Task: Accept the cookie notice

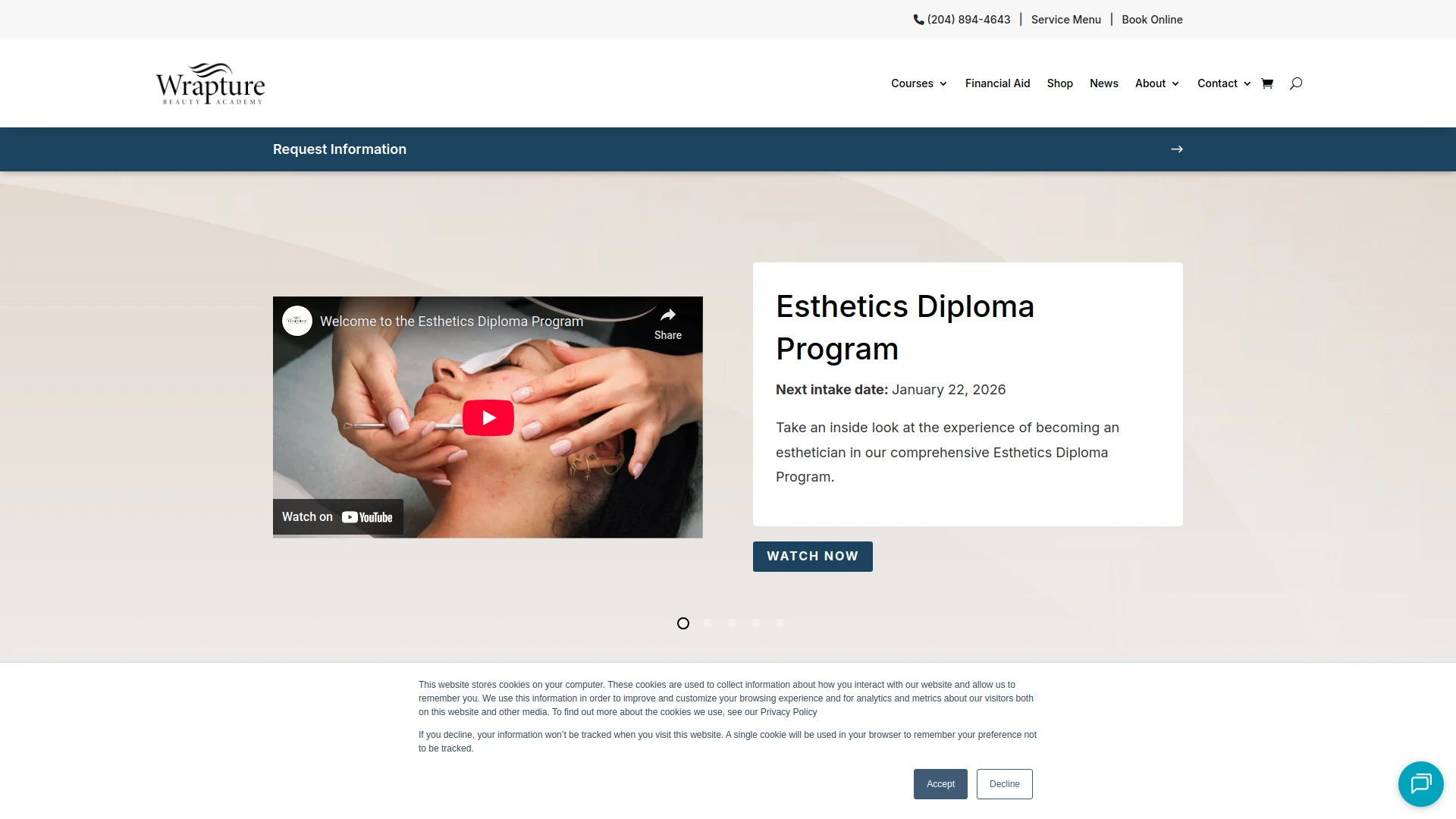Action: tap(940, 784)
